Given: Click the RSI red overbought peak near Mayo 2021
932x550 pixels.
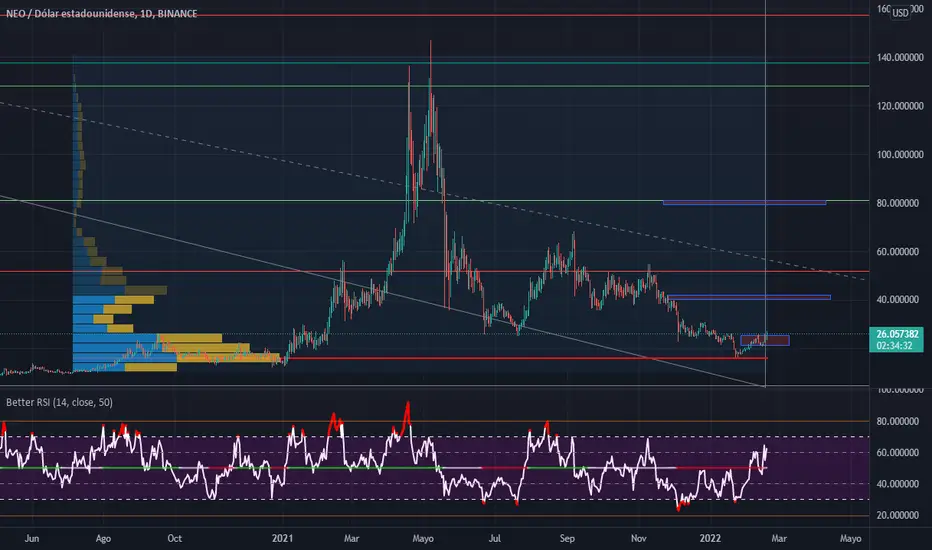Looking at the screenshot, I should click(407, 411).
